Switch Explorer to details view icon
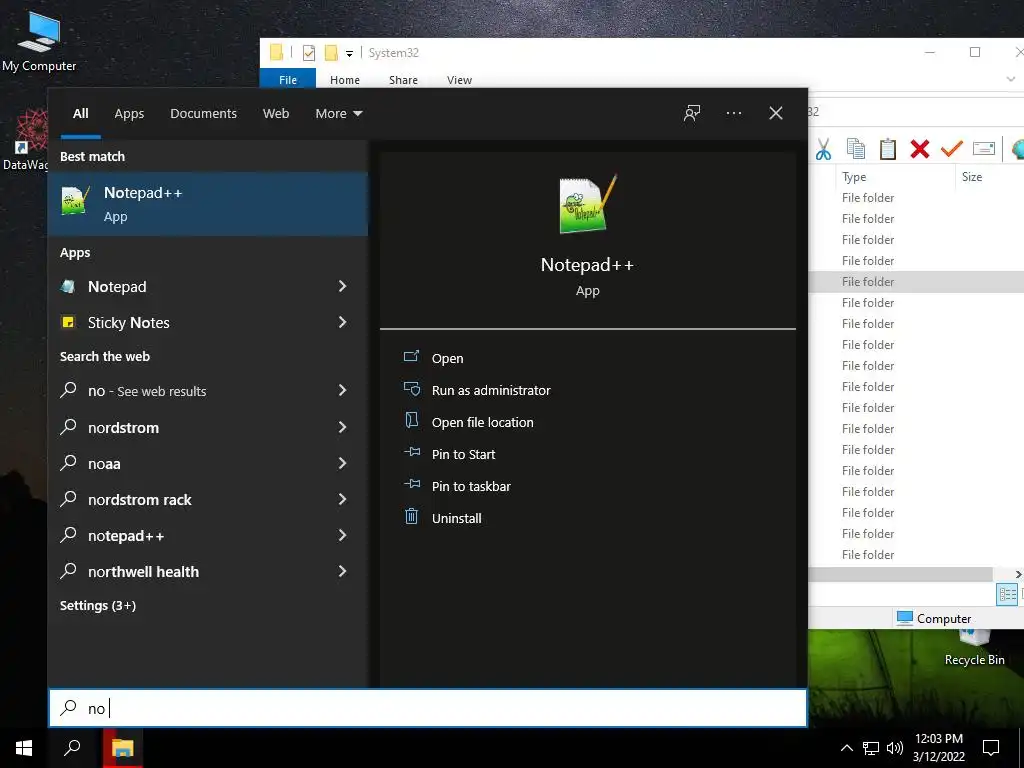 pos(1007,594)
